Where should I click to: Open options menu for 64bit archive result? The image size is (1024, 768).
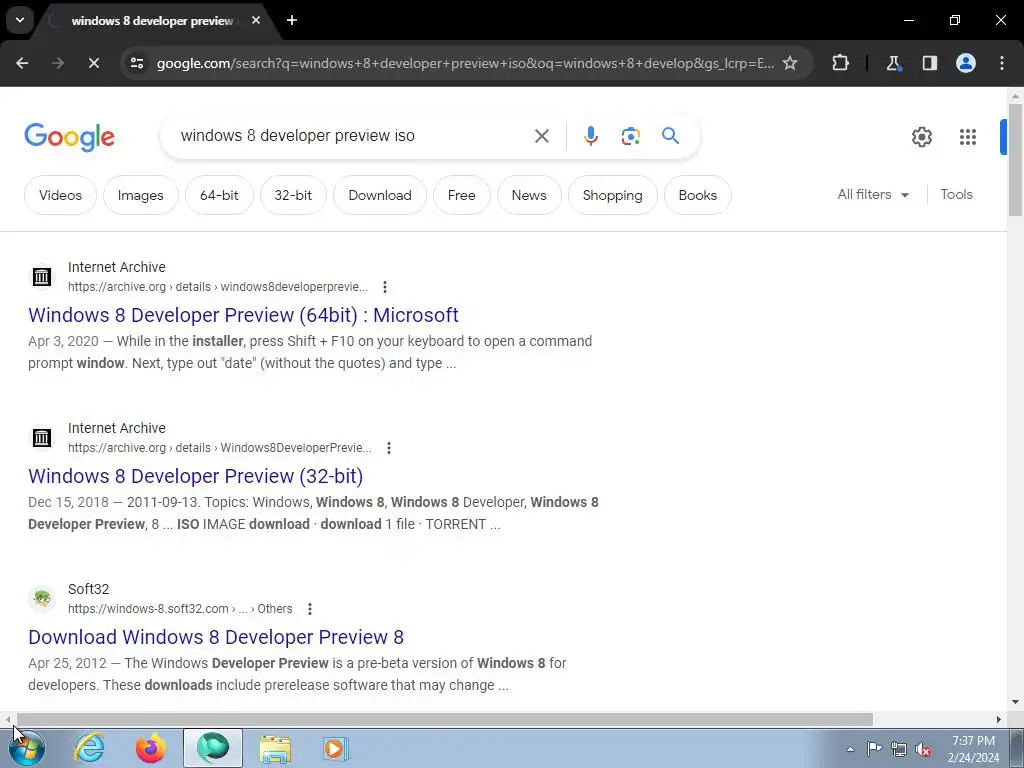[385, 287]
